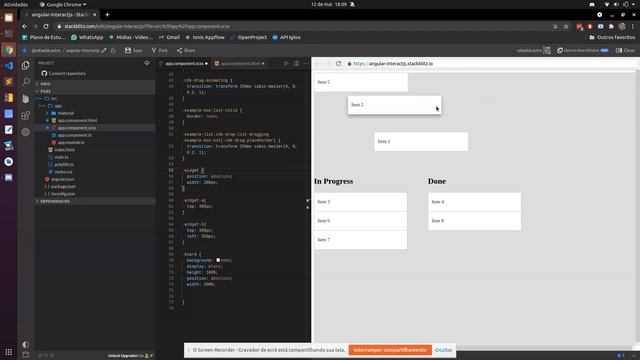Open Outros favoritos bookmarks folder
The image size is (640, 360).
(x=612, y=37)
